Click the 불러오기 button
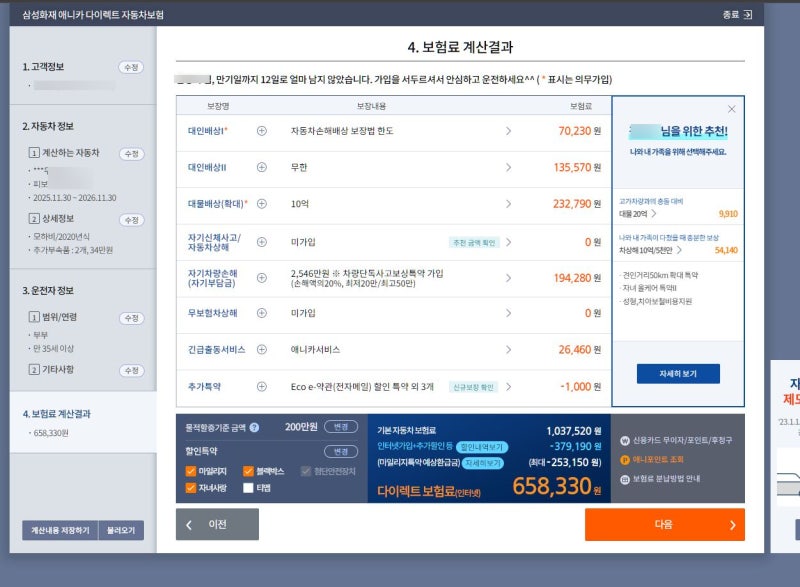 [x=121, y=530]
